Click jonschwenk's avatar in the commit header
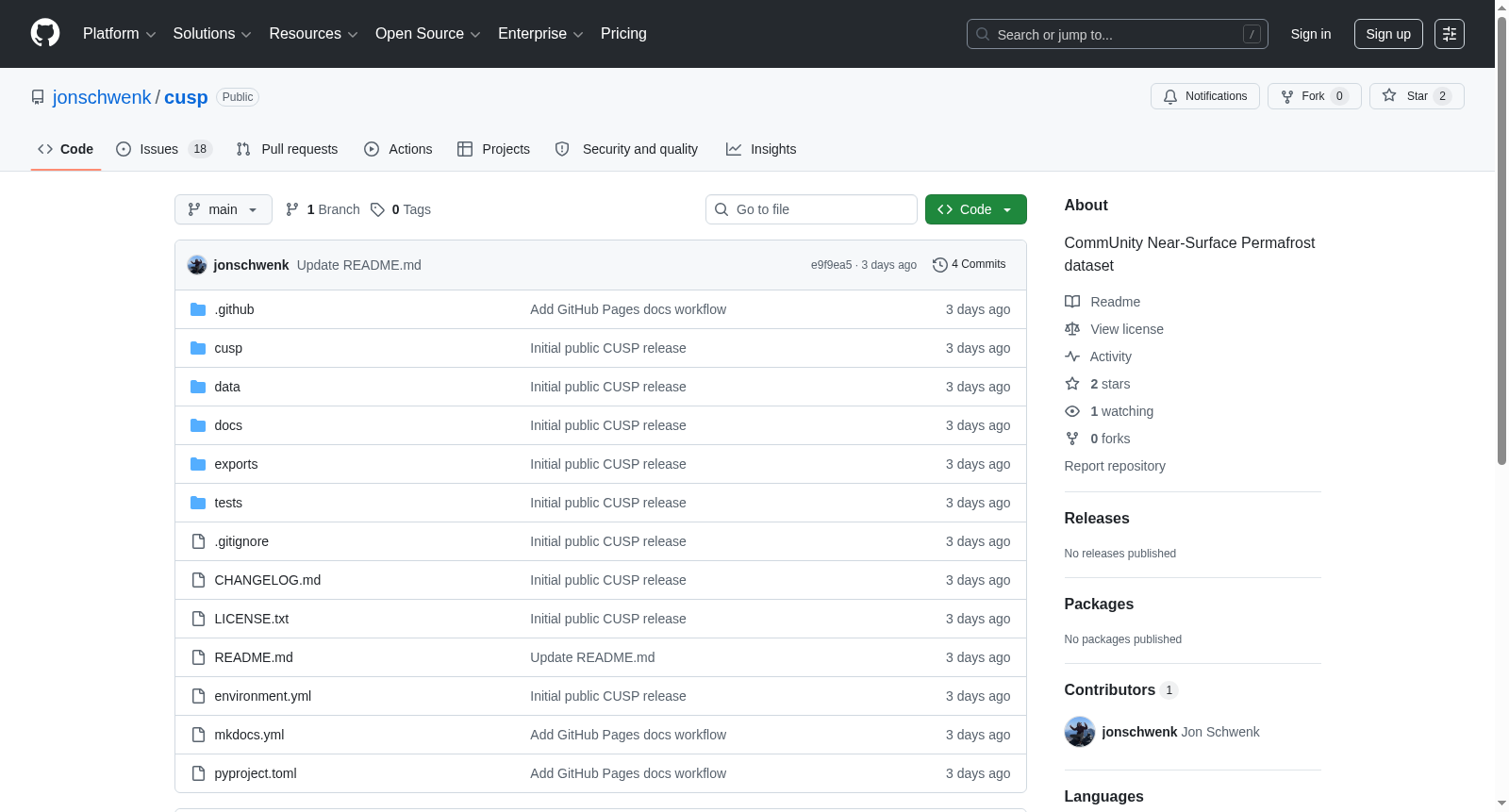1509x812 pixels. tap(197, 265)
